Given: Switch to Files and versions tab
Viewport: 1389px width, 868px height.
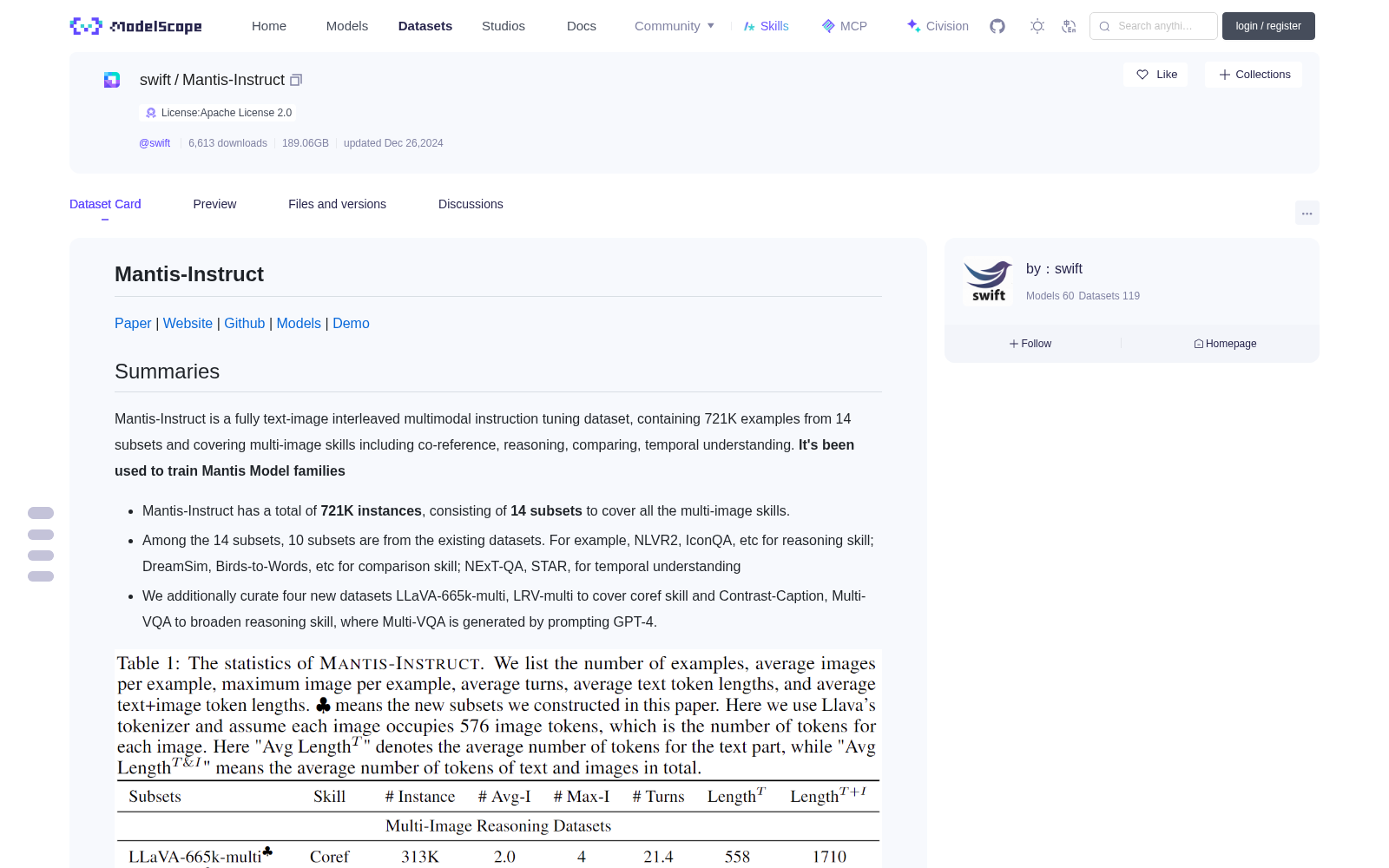Looking at the screenshot, I should (337, 204).
